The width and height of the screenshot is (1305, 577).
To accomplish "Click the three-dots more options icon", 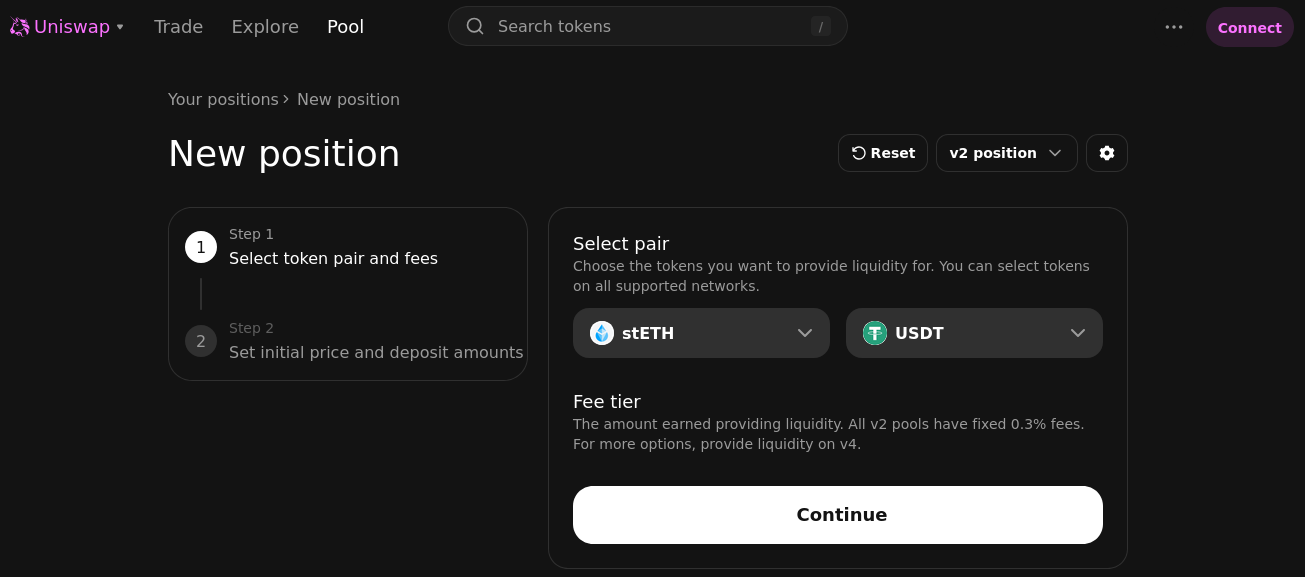I will 1174,27.
